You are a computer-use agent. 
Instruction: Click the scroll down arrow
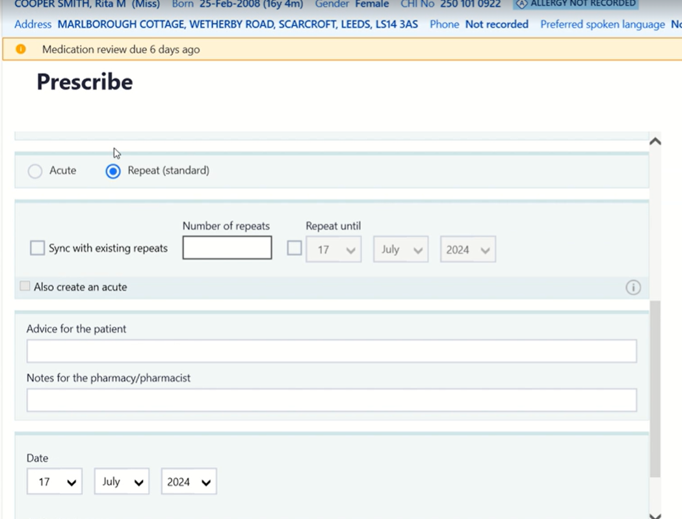[655, 516]
